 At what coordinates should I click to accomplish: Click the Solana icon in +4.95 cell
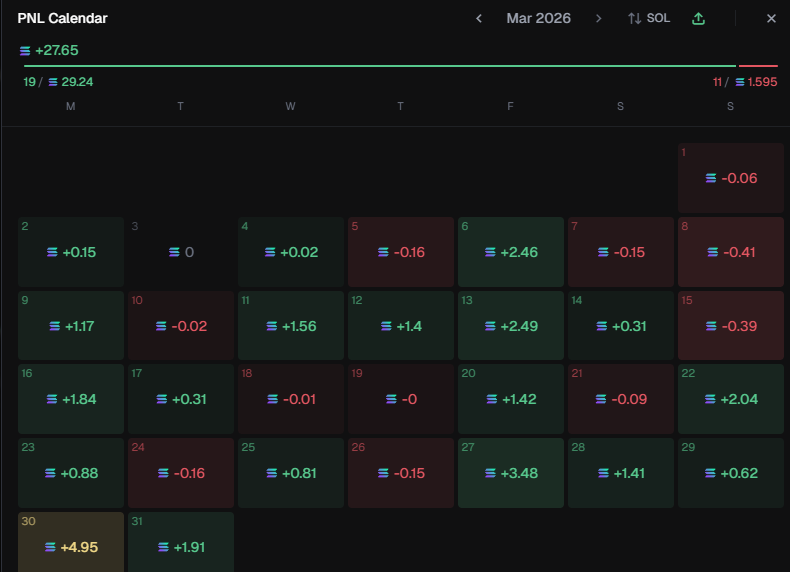point(50,547)
